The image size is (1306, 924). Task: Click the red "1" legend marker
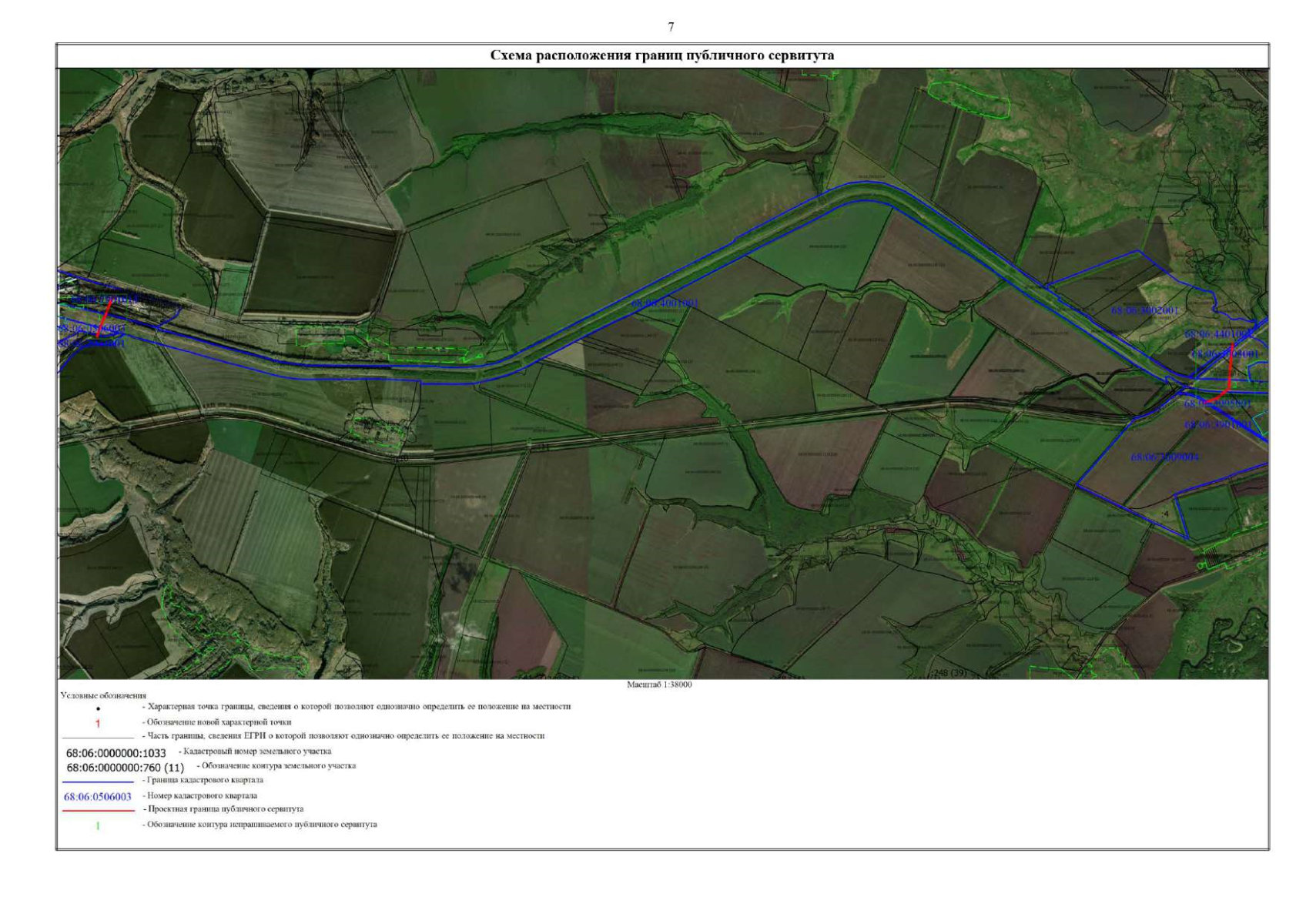[x=98, y=723]
